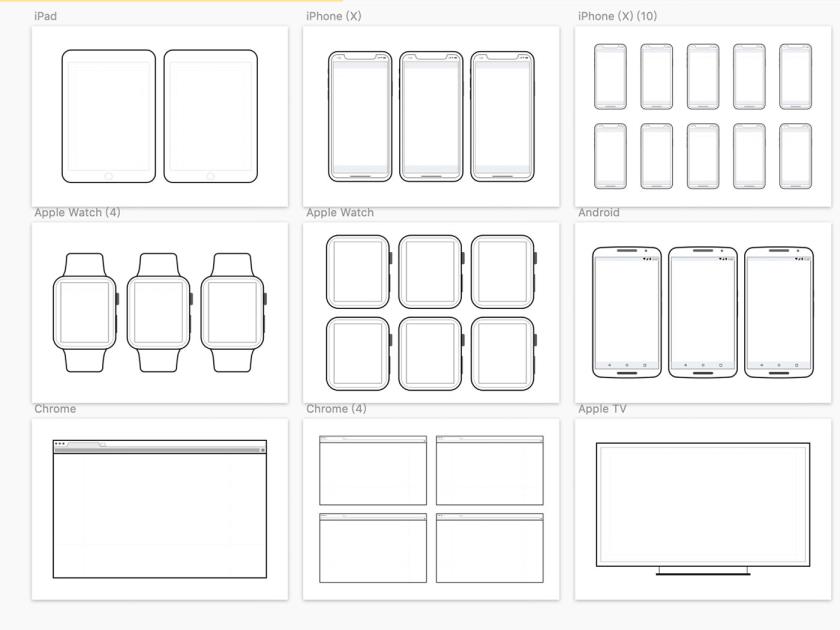
Task: Click the status bar icons on the right Android phone
Action: [799, 258]
